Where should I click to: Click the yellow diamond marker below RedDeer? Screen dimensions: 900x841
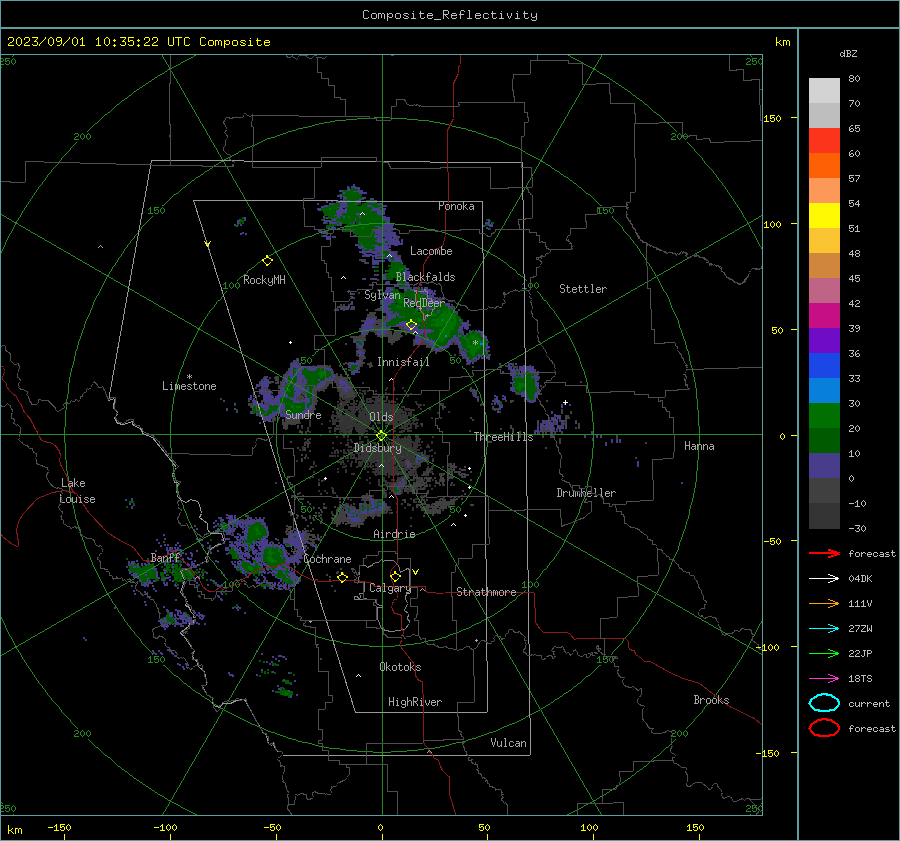click(x=411, y=325)
